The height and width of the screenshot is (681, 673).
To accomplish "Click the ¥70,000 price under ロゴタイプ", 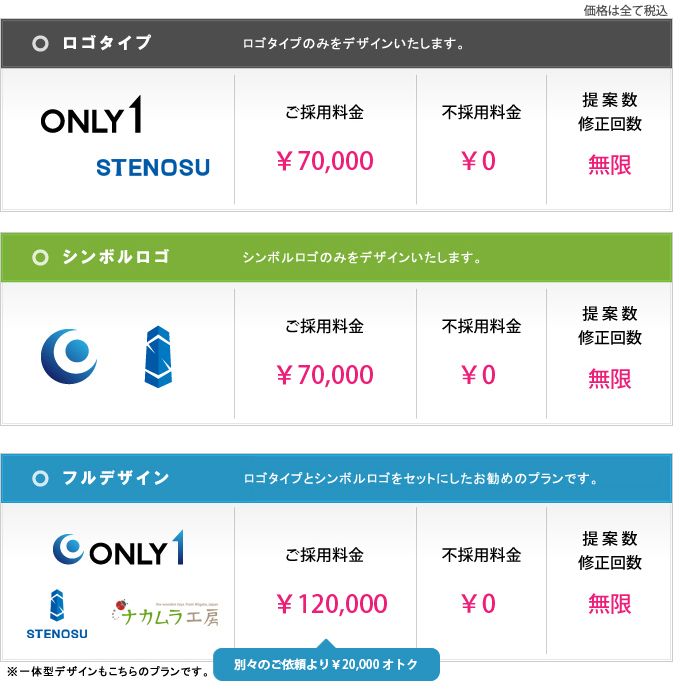I will [x=325, y=161].
